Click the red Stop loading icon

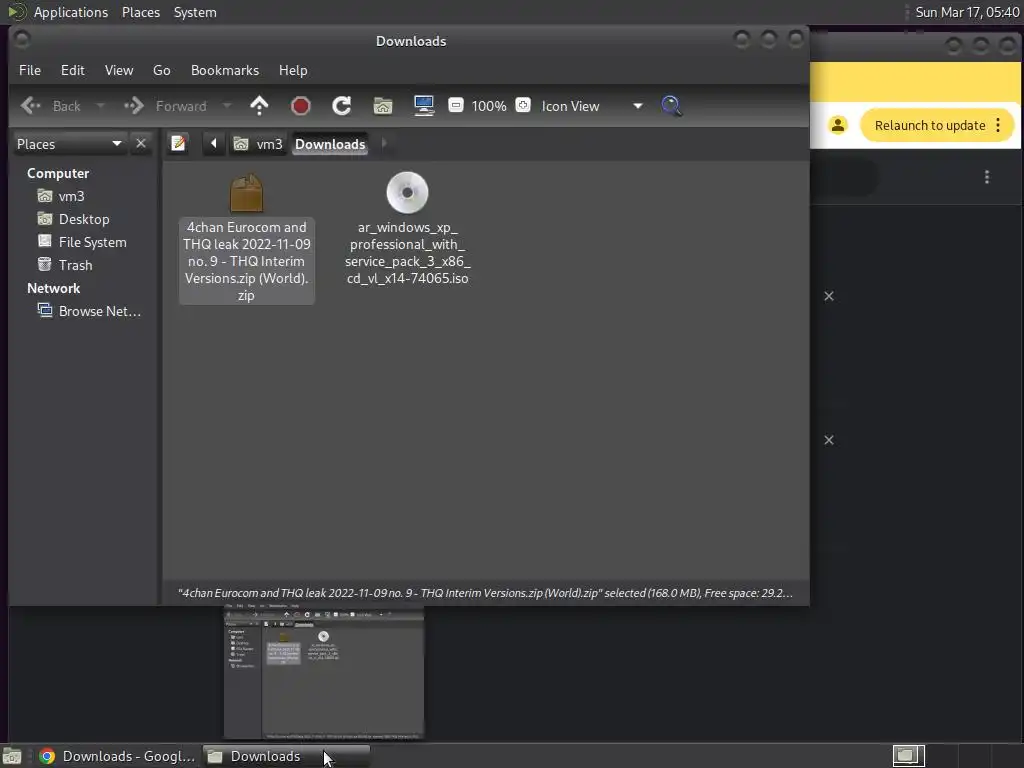coord(300,106)
